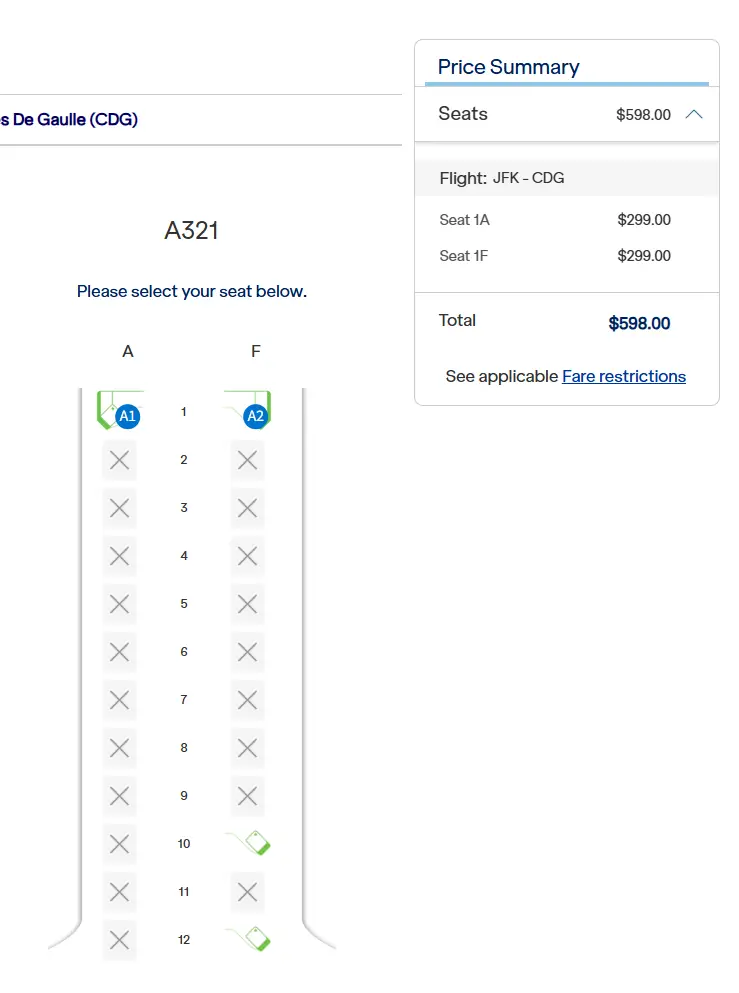
Task: Click unavailable seat 3F
Action: [x=248, y=508]
